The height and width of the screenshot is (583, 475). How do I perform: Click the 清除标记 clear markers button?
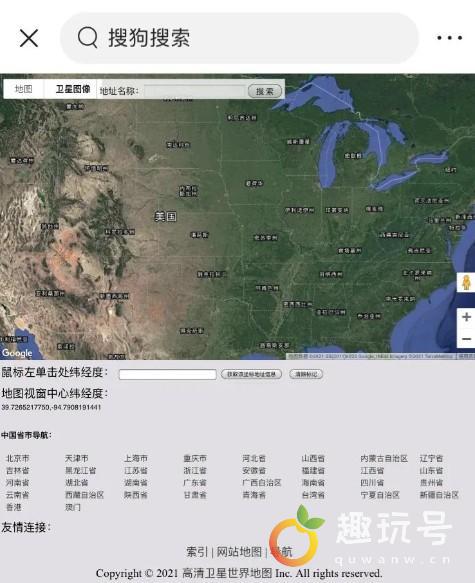pos(306,374)
